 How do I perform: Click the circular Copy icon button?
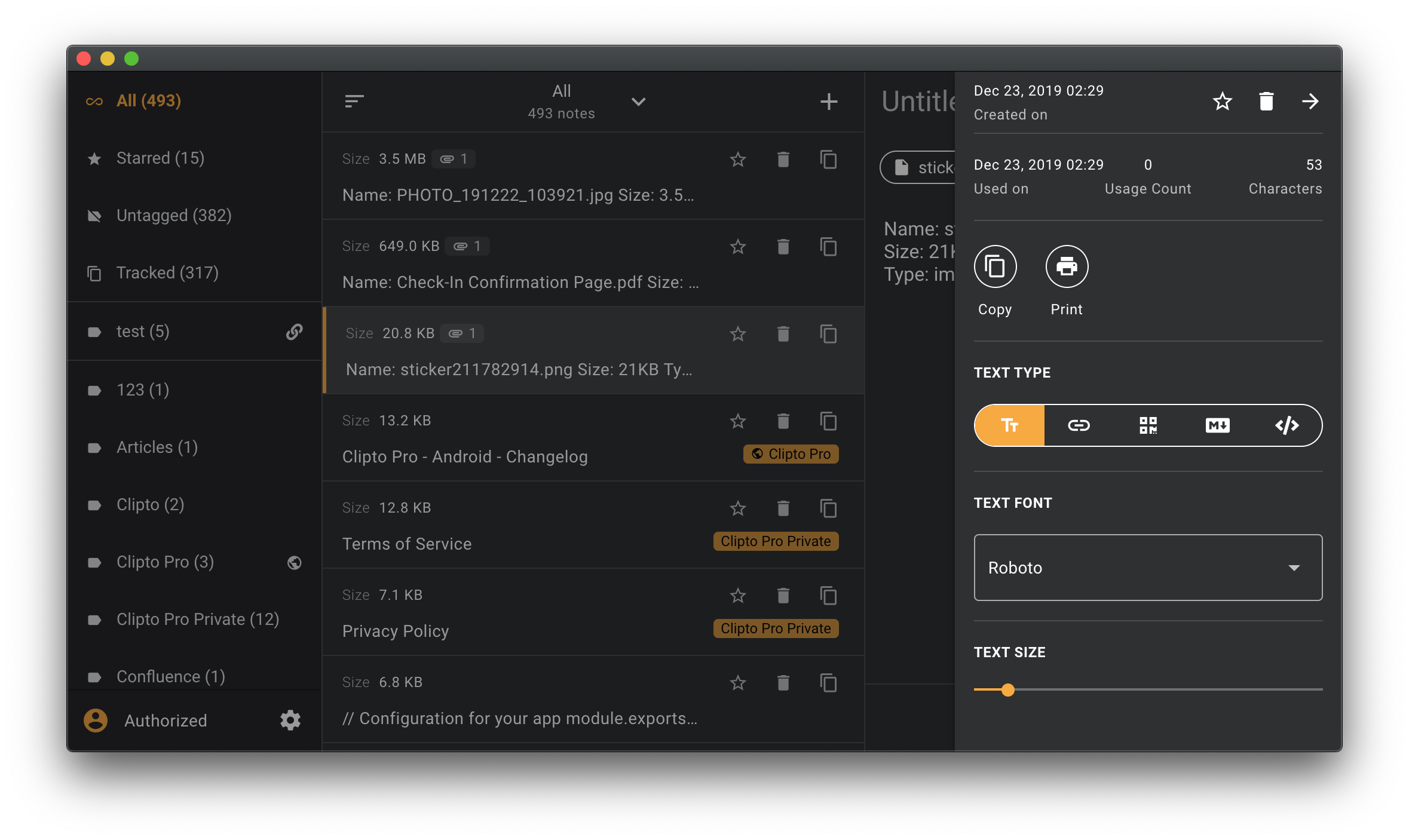coord(995,266)
